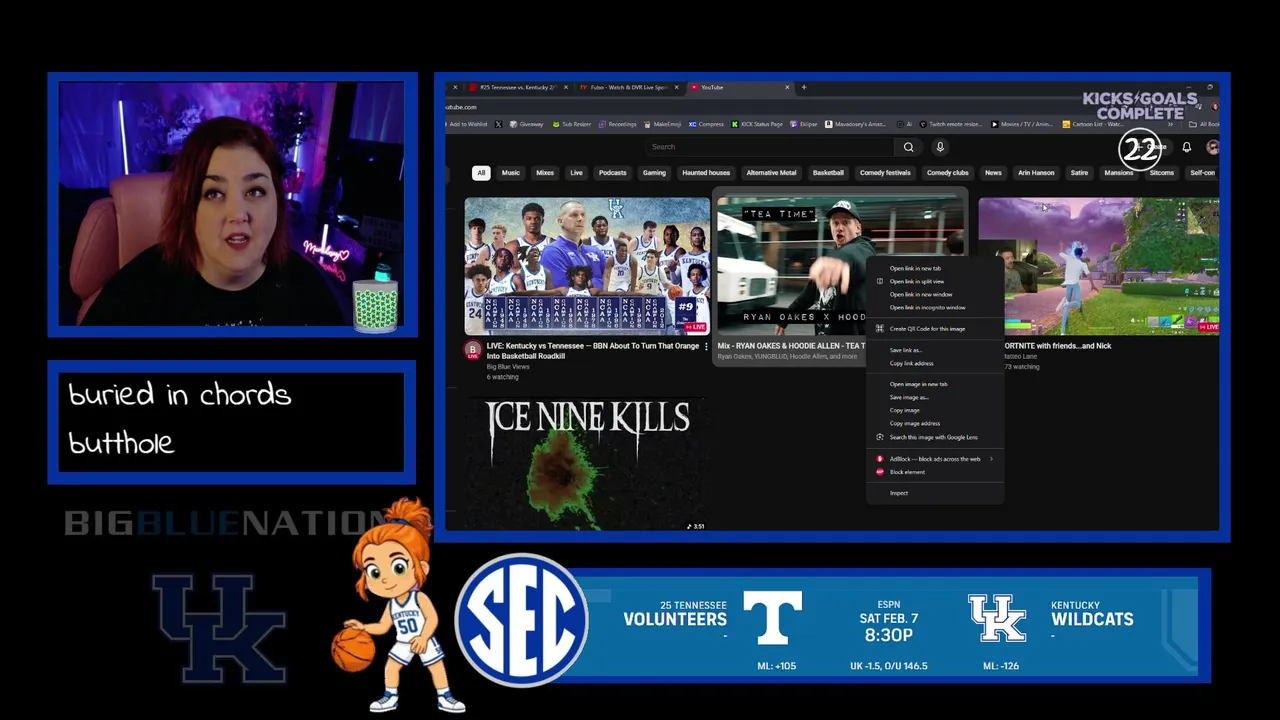Click the Google Lens icon in context menu
The height and width of the screenshot is (720, 1280).
pos(880,437)
